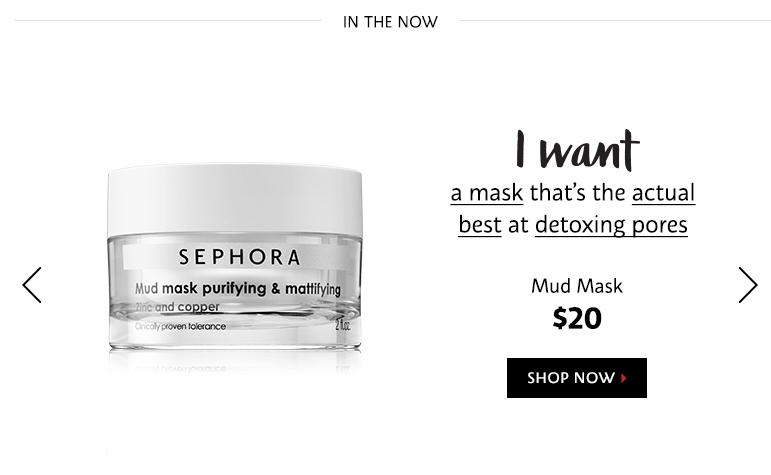
Task: Click the red arrow on Shop Now
Action: [x=623, y=378]
